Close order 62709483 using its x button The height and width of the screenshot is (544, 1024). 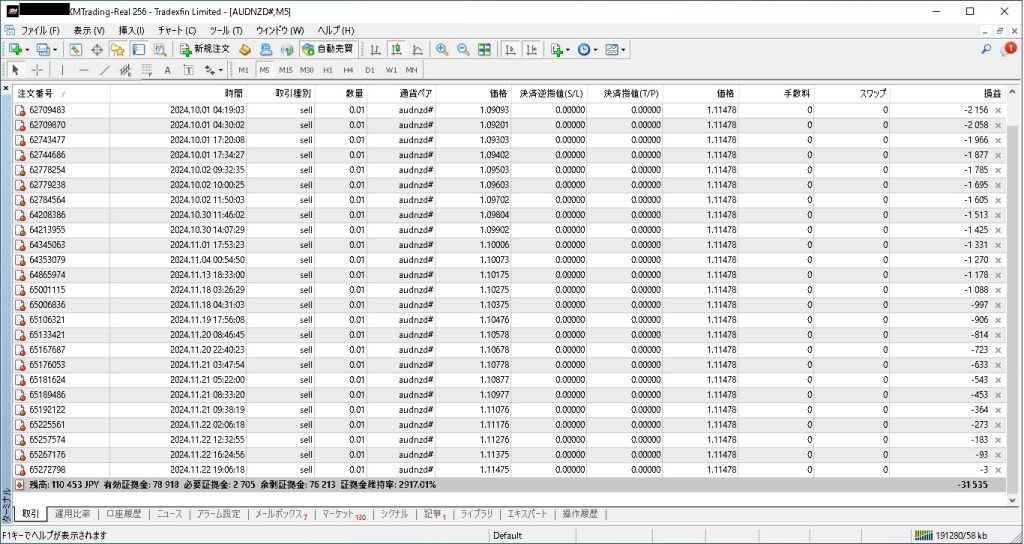tap(998, 110)
